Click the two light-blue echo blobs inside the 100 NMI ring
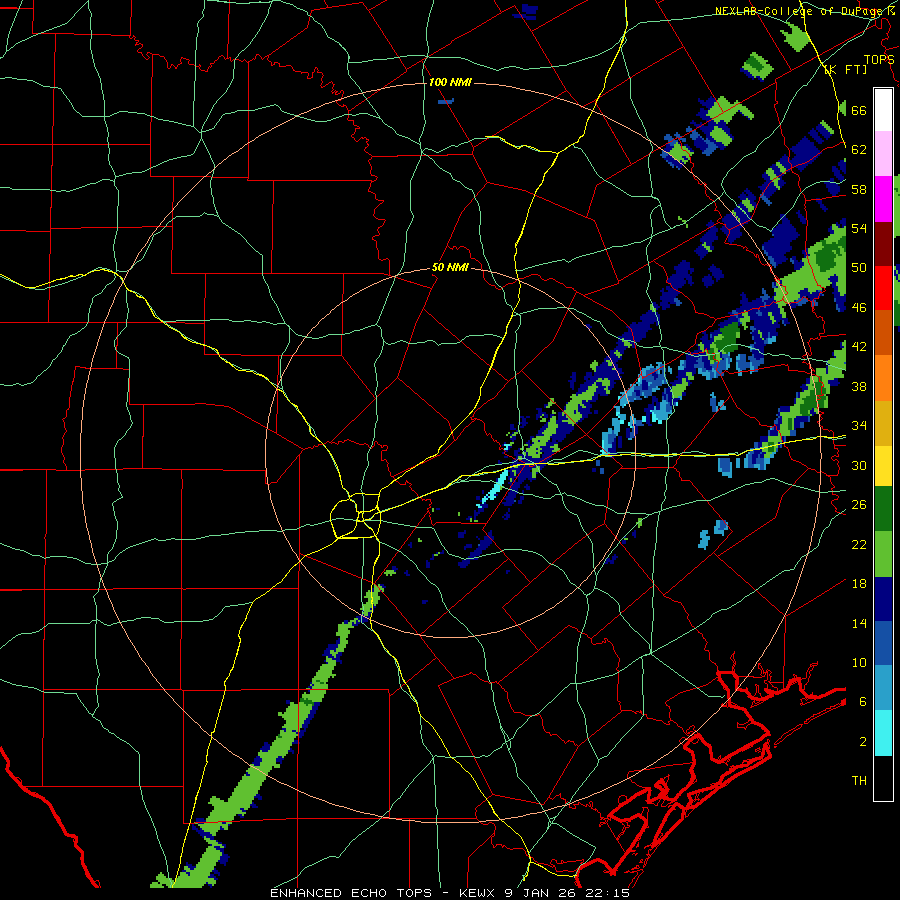This screenshot has height=900, width=900. [x=713, y=534]
